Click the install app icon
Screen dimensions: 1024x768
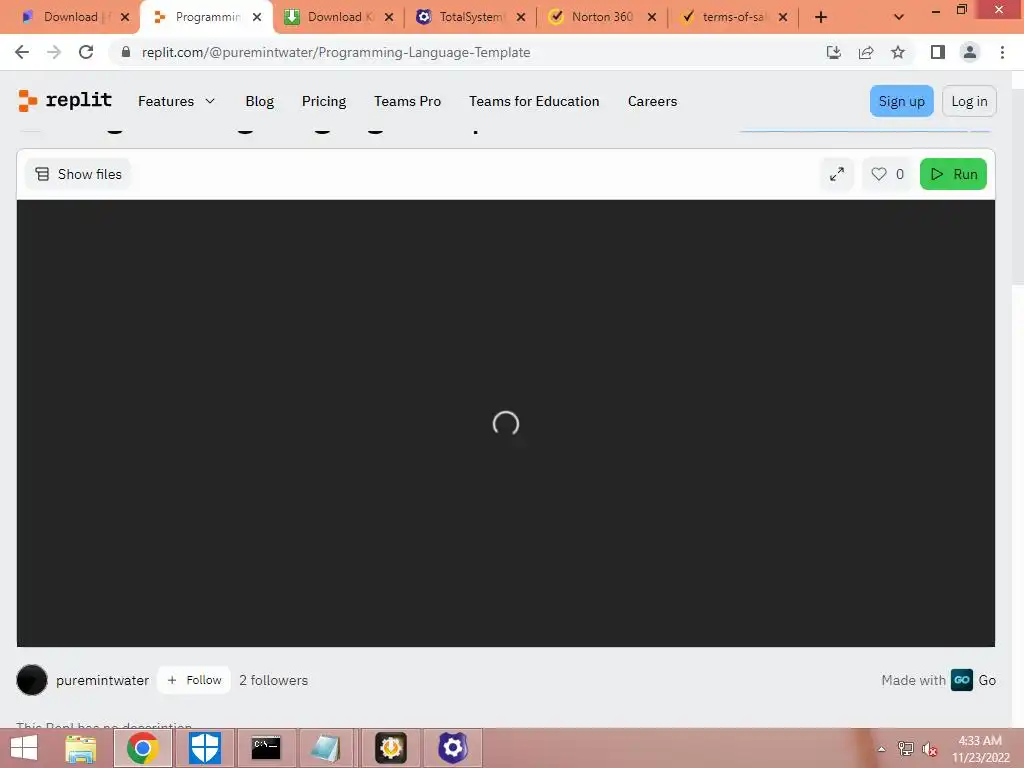click(x=833, y=52)
